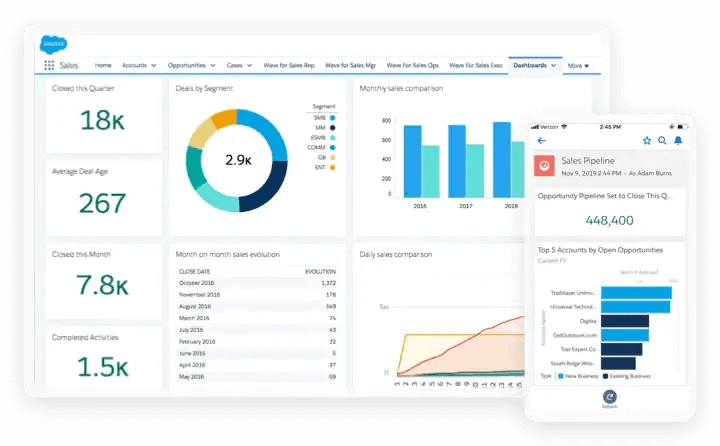Click Top 5 Accounts by Open Opportunities
Image resolution: width=720 pixels, height=446 pixels.
pyautogui.click(x=600, y=250)
